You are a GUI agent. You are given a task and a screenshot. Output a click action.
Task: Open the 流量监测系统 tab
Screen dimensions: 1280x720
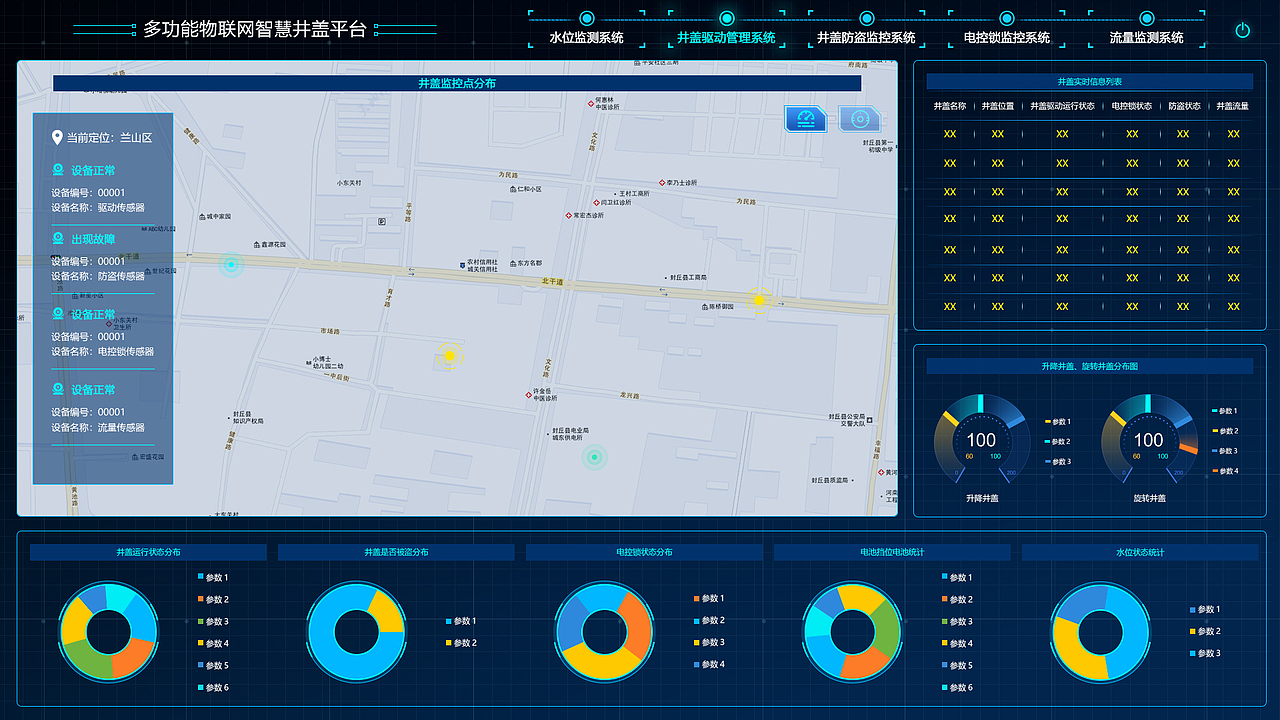pos(1147,37)
